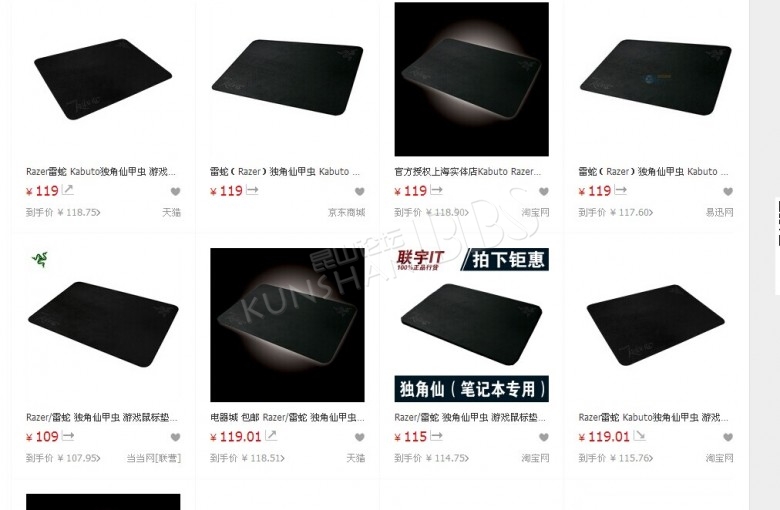
Task: Open the ¥117.60 易迅网 product image
Action: tap(656, 79)
